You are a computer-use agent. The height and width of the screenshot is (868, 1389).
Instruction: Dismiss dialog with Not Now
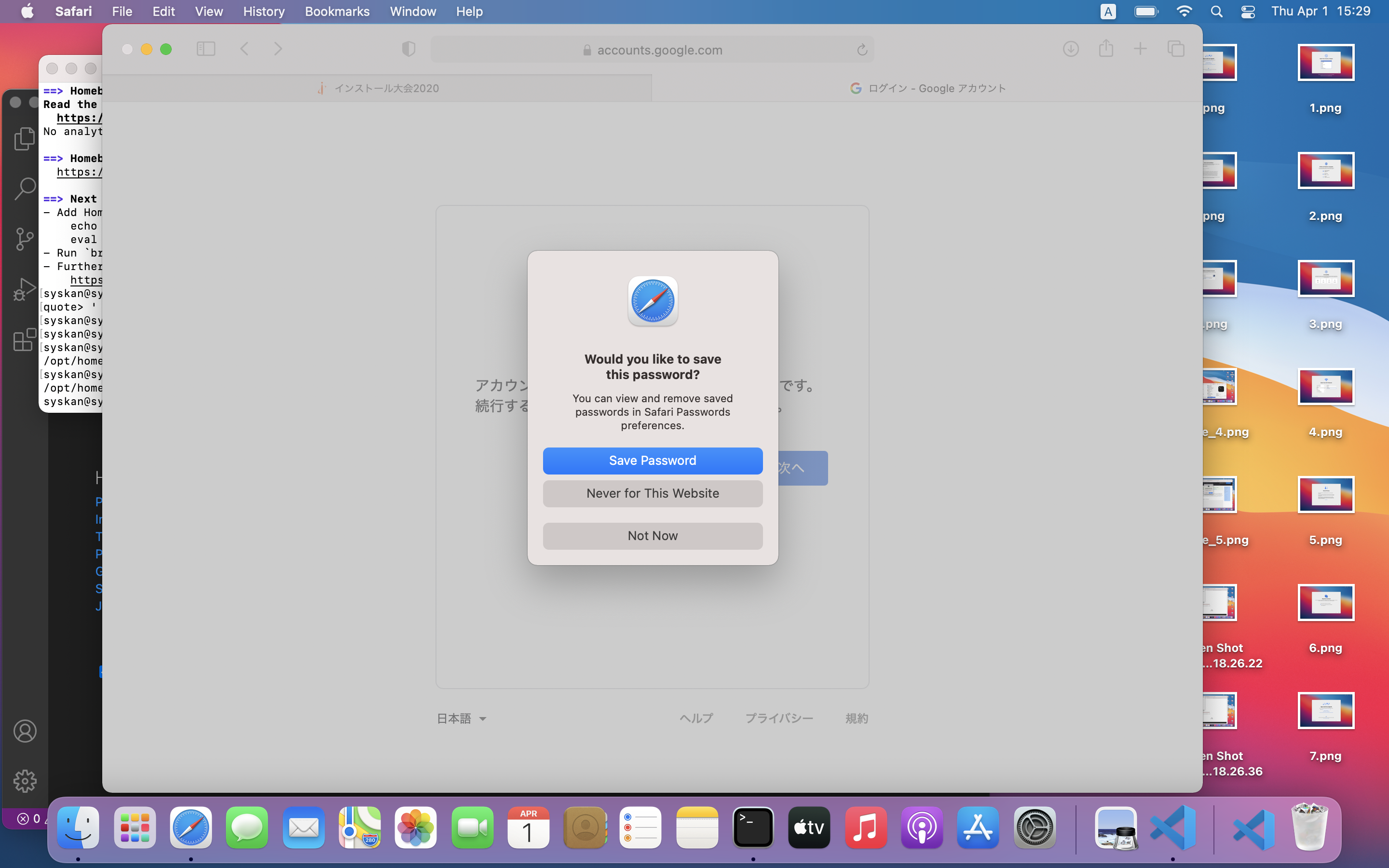pyautogui.click(x=653, y=536)
